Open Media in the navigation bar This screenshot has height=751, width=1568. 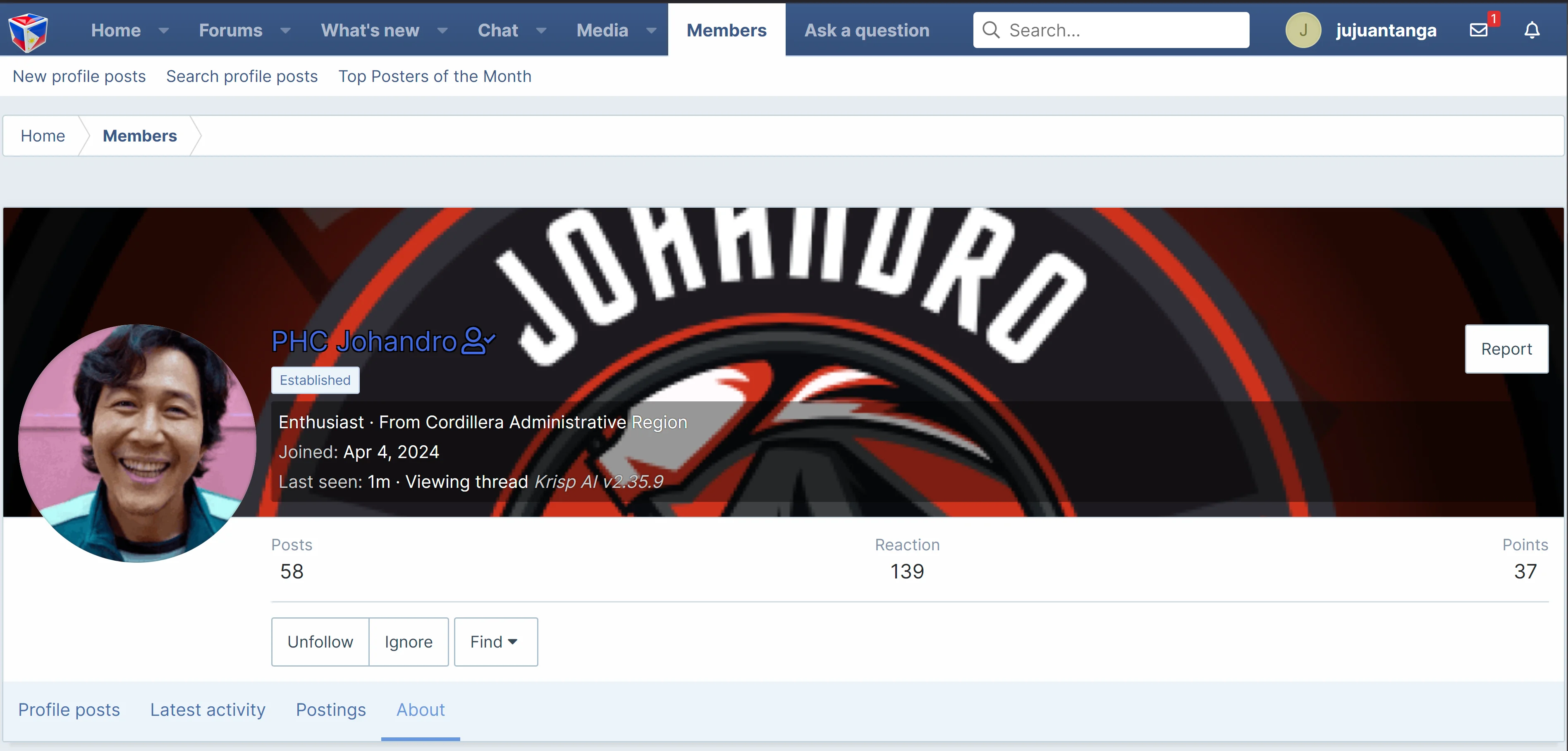coord(602,30)
